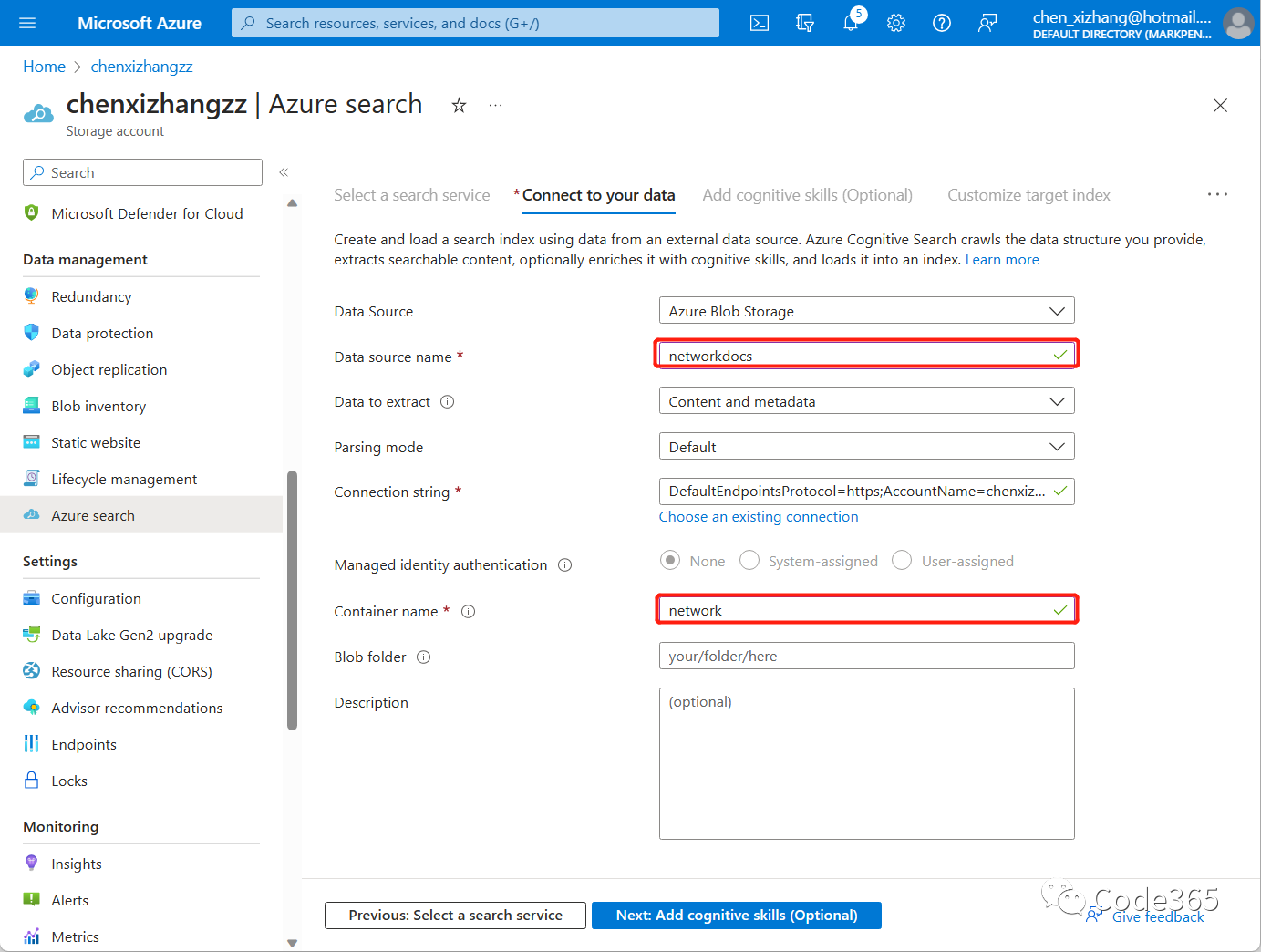Switch to Add cognitive skills tab

click(x=807, y=194)
